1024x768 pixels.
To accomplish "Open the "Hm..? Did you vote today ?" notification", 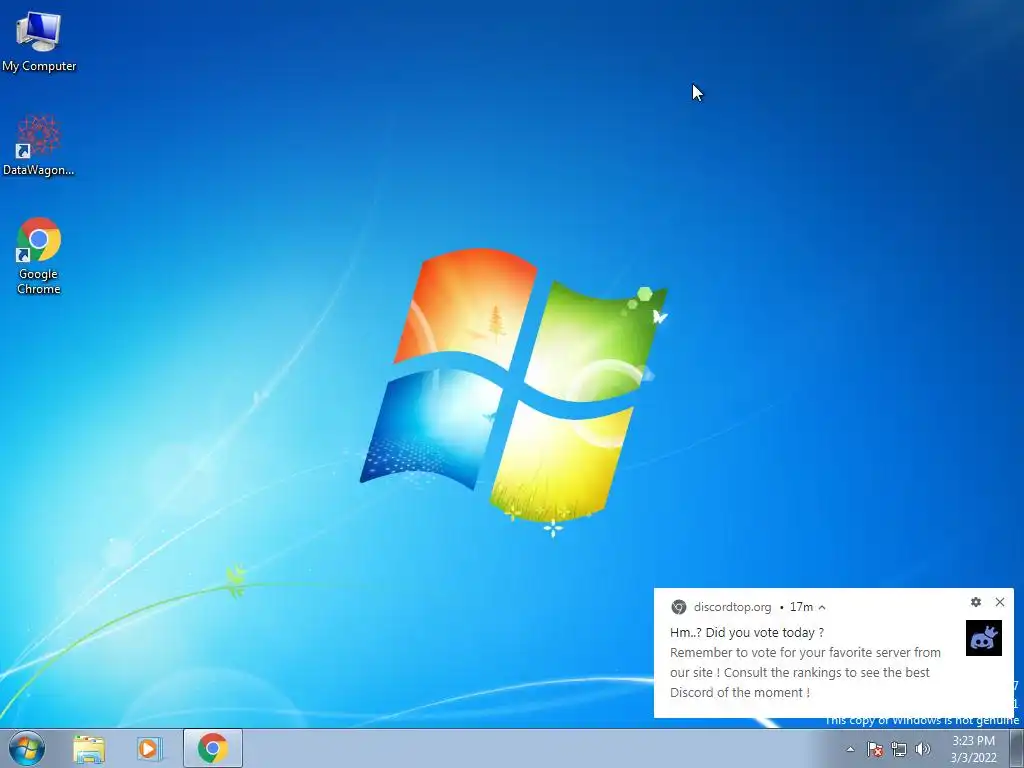I will click(x=746, y=633).
